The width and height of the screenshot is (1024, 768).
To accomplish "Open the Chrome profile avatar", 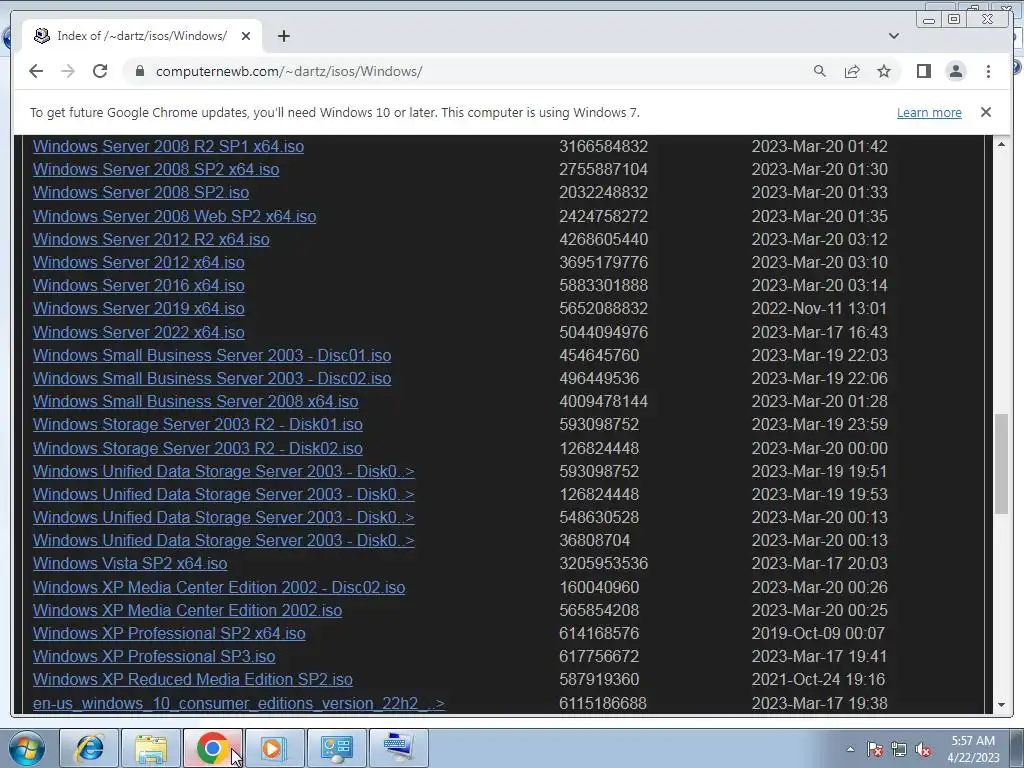I will tap(955, 71).
